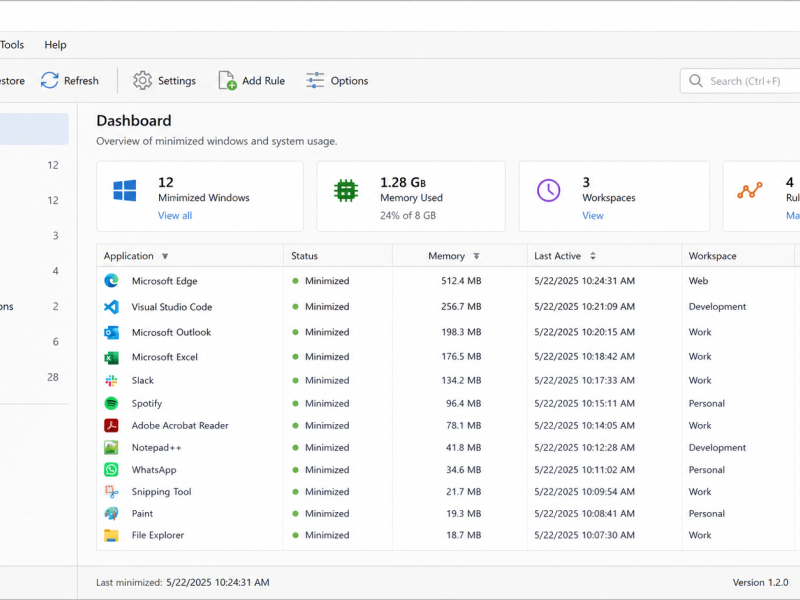Click the orange graph Rules icon
This screenshot has height=600, width=800.
(749, 190)
